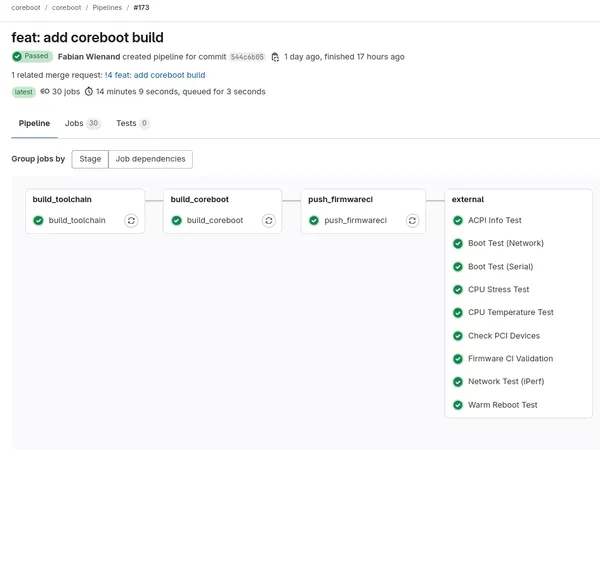
Task: Group jobs by Job dependencies
Action: coord(150,159)
